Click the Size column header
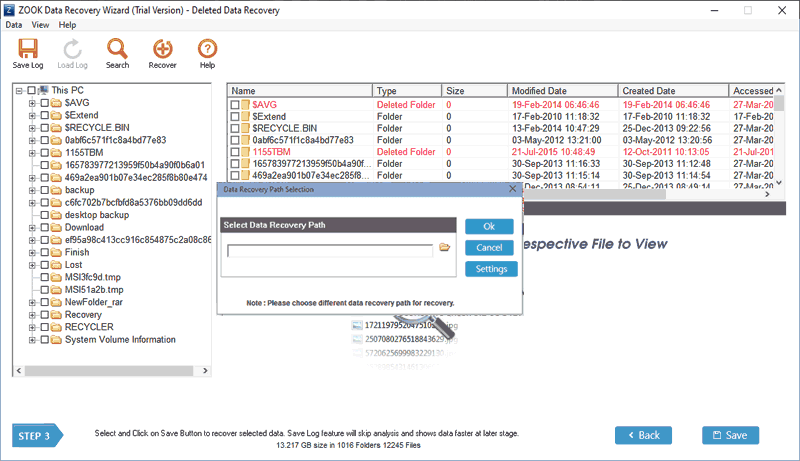Image resolution: width=800 pixels, height=461 pixels. (474, 91)
